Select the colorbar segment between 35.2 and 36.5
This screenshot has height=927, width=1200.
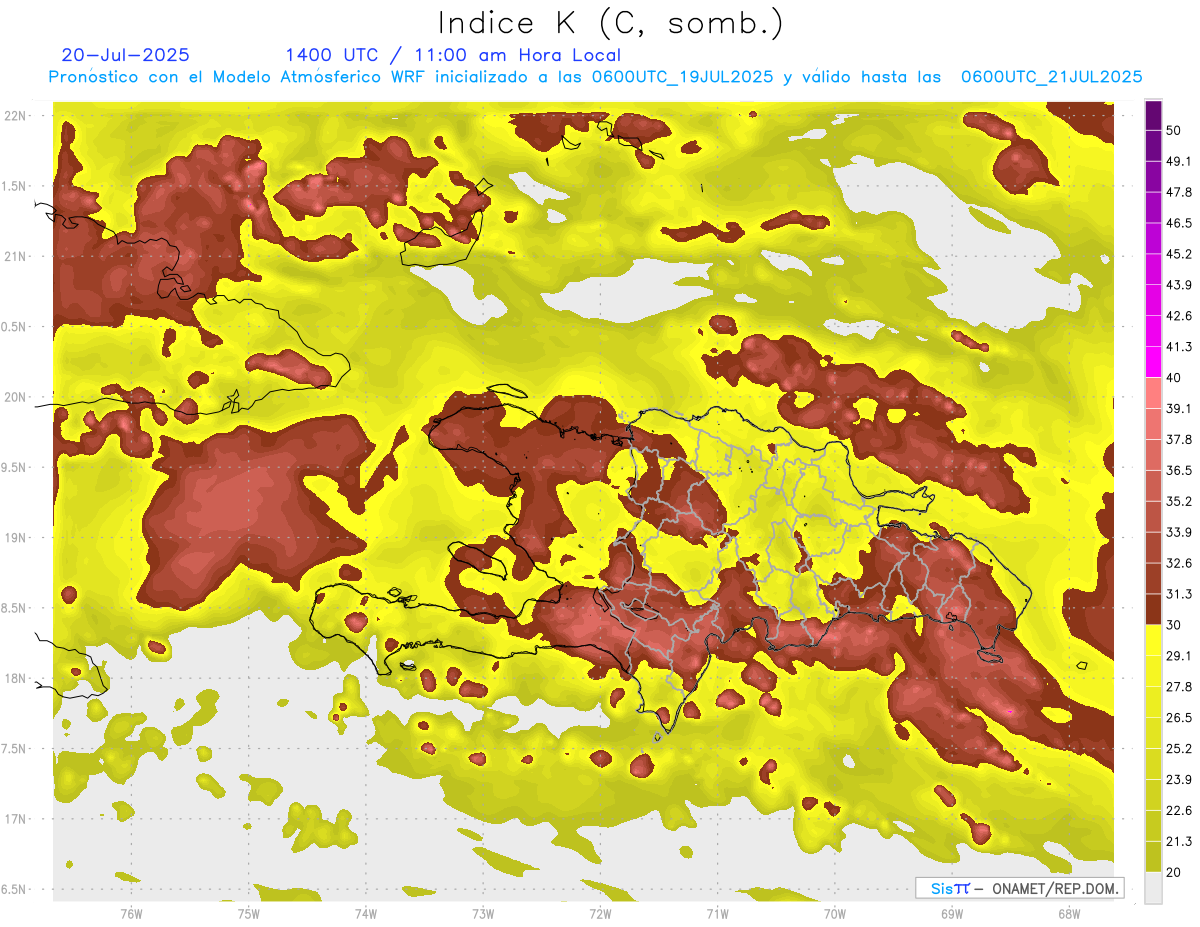(x=1153, y=486)
